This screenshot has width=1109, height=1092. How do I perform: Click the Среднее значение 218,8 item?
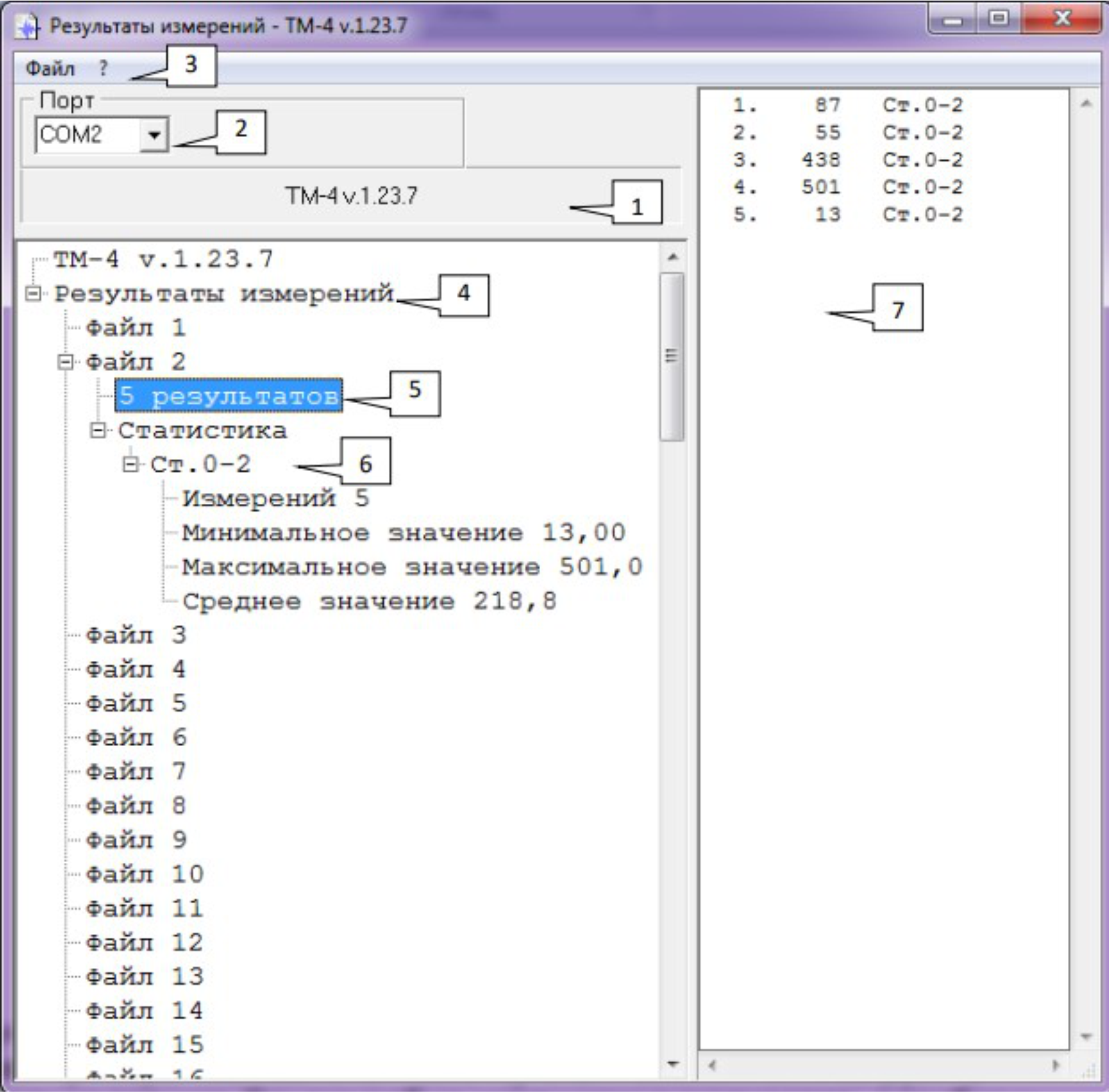click(x=369, y=601)
